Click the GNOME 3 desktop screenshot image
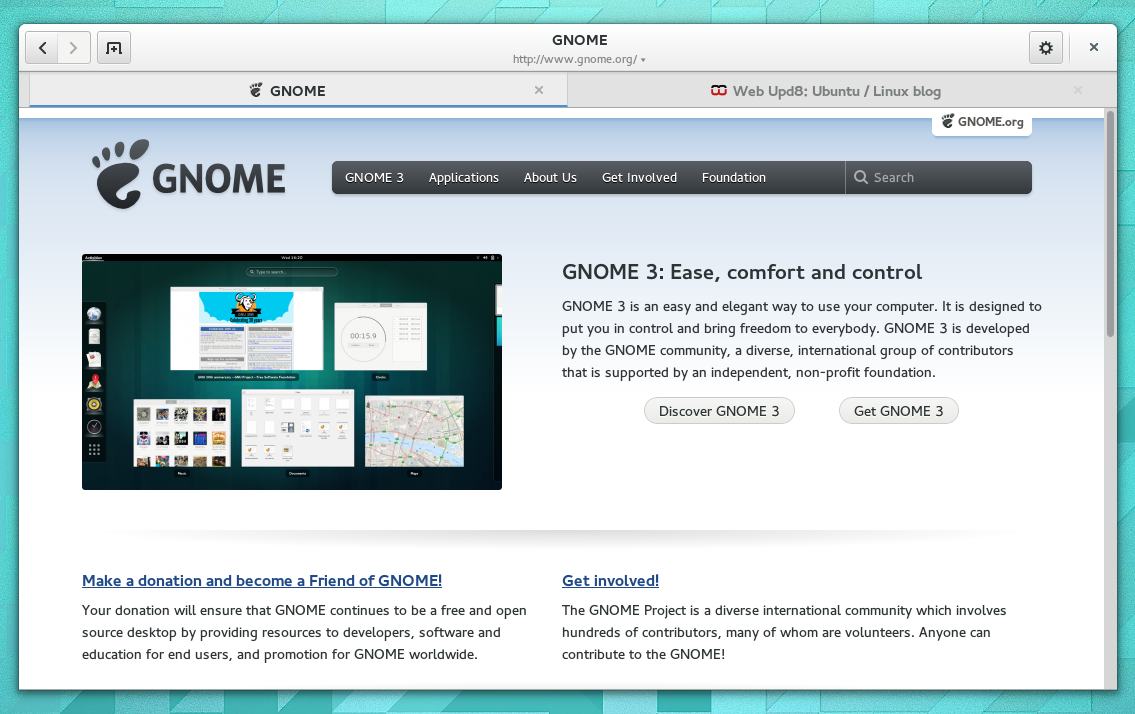This screenshot has width=1135, height=714. pos(292,371)
